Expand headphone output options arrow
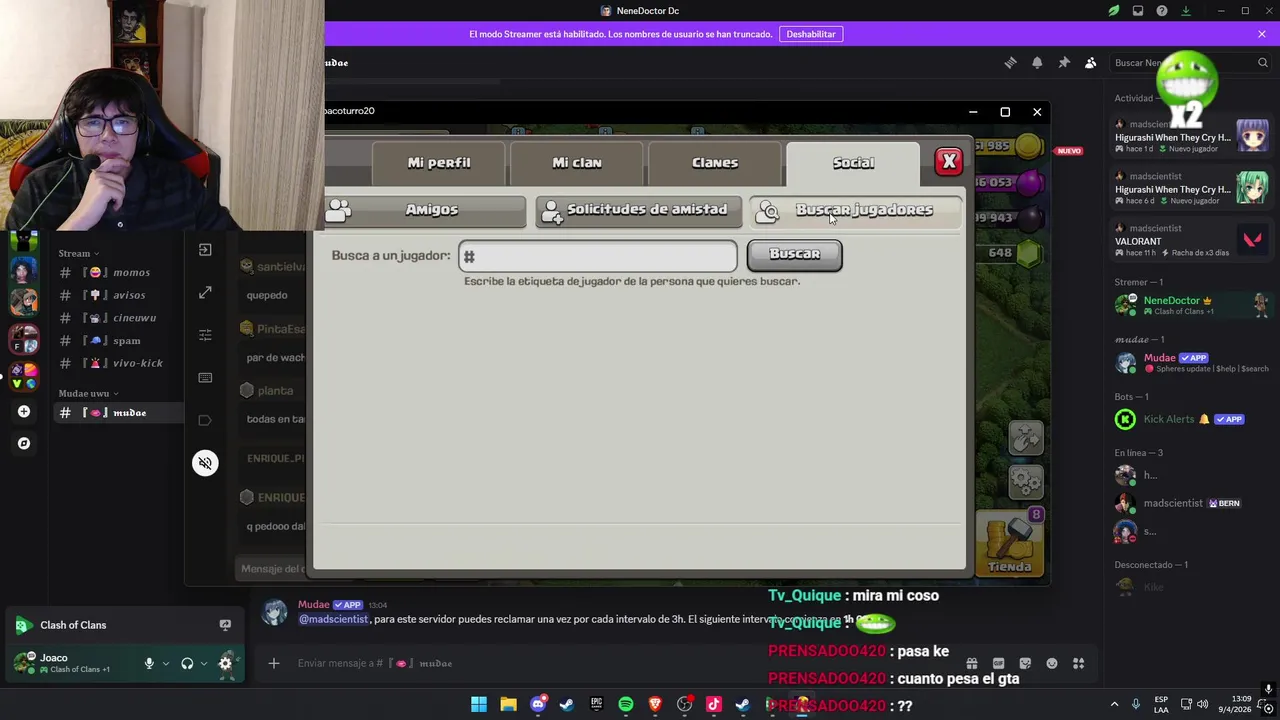The width and height of the screenshot is (1280, 720). click(204, 663)
